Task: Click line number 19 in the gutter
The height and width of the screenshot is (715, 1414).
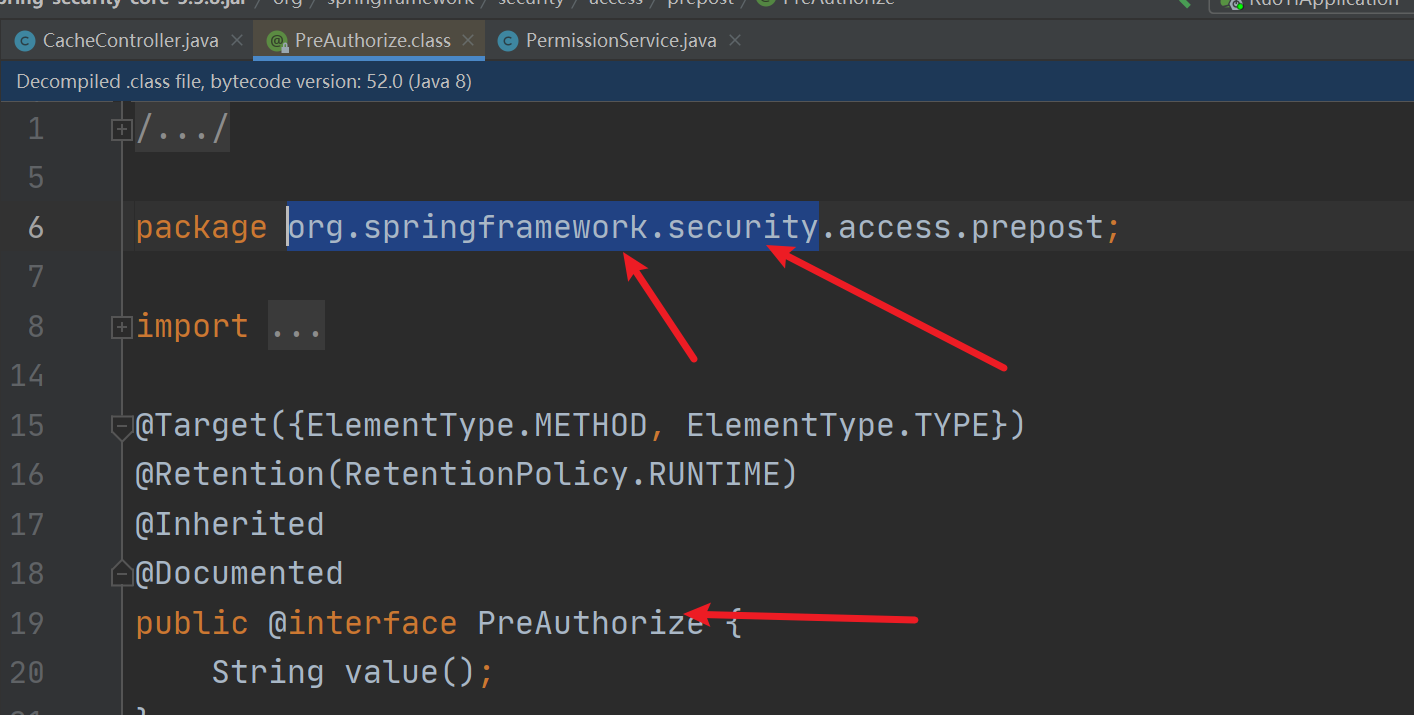Action: pos(28,623)
